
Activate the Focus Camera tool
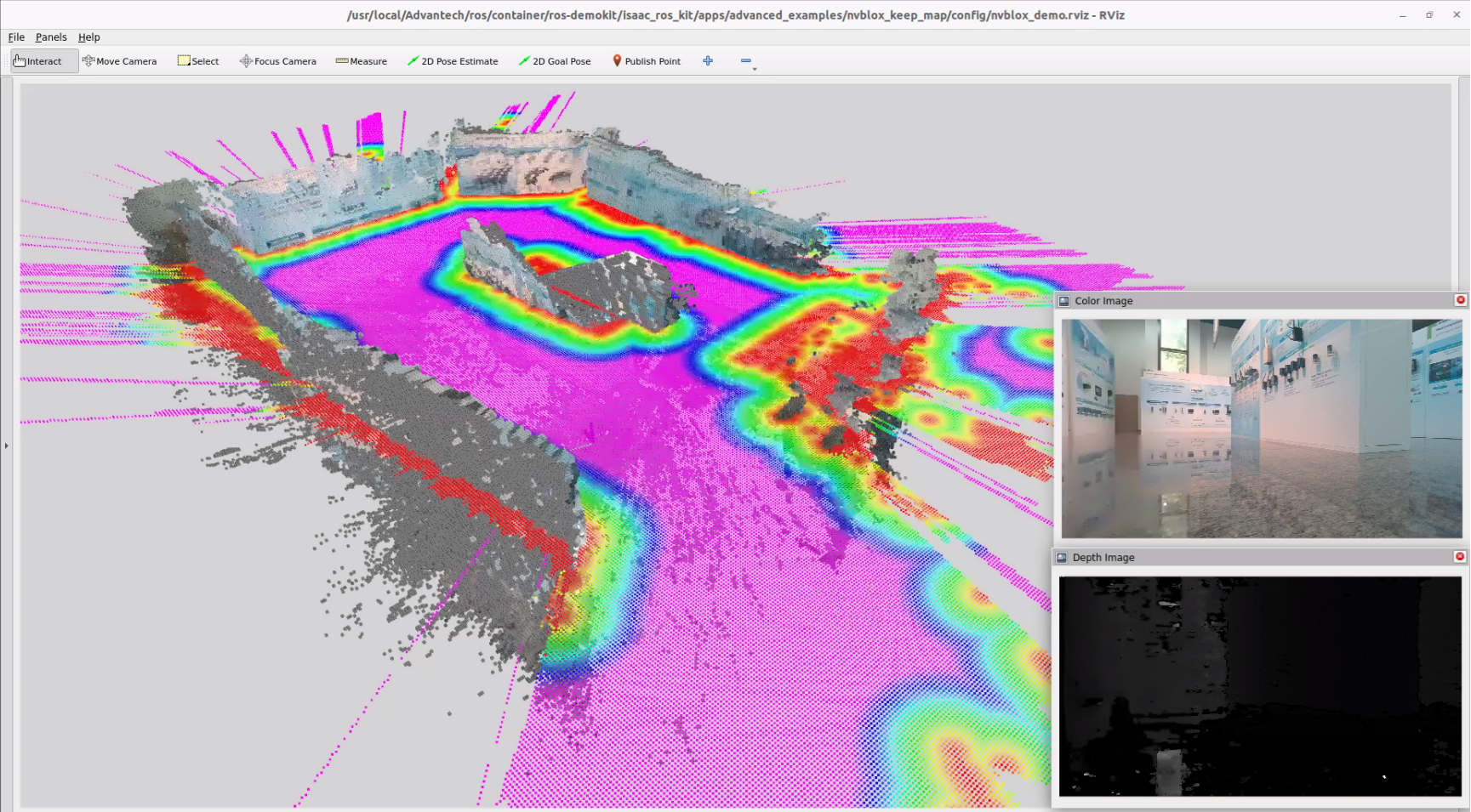[x=278, y=61]
